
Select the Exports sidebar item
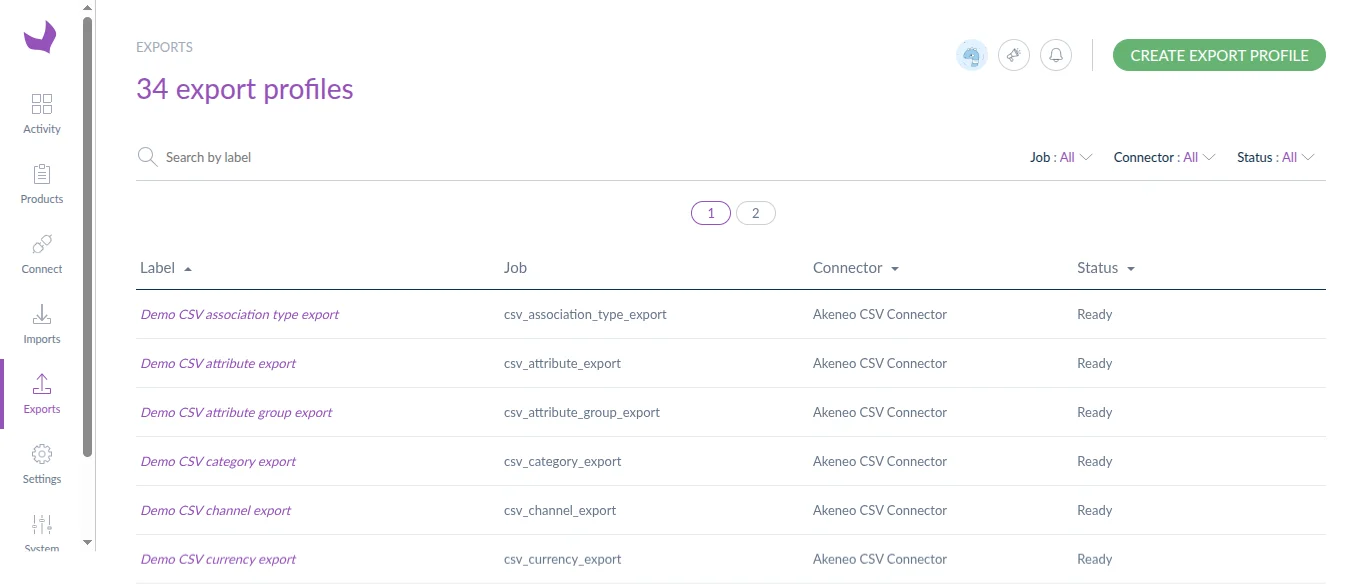click(x=41, y=393)
